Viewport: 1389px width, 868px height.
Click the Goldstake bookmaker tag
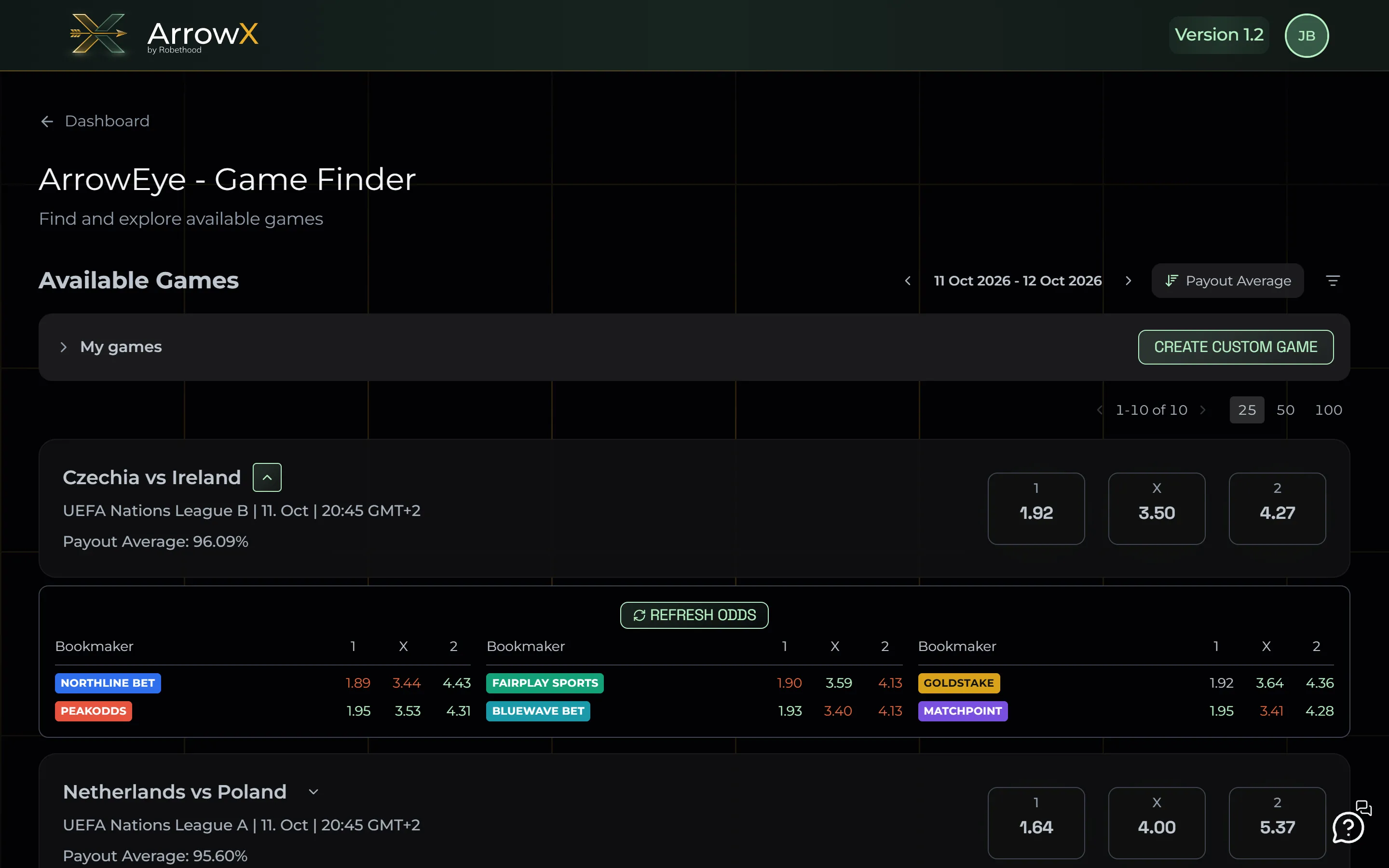click(958, 683)
